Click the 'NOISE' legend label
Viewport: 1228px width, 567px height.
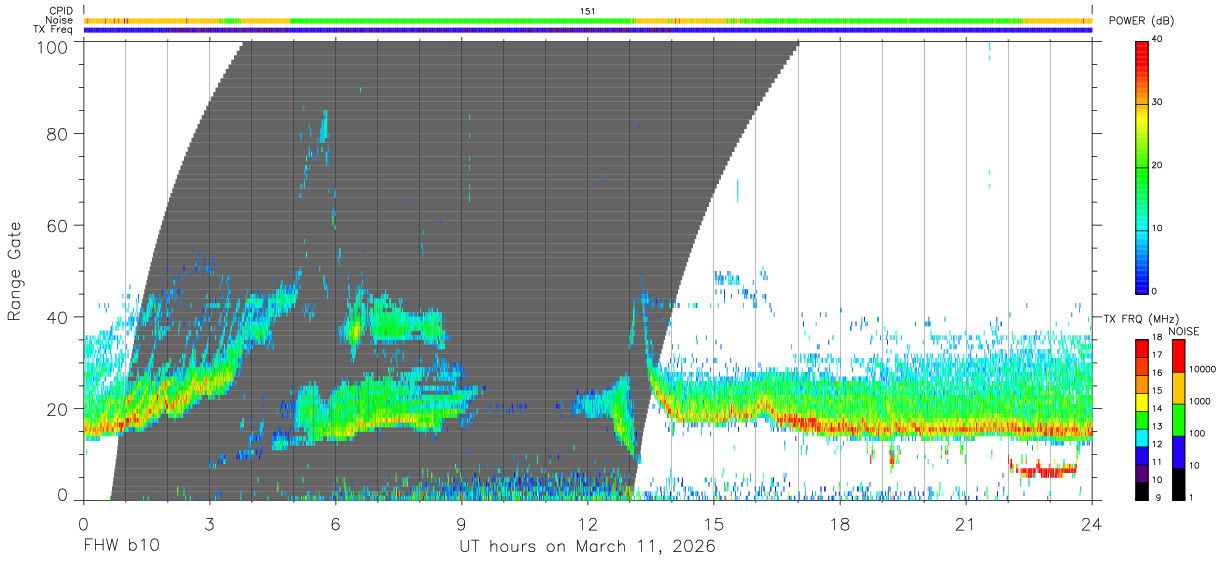point(1183,331)
